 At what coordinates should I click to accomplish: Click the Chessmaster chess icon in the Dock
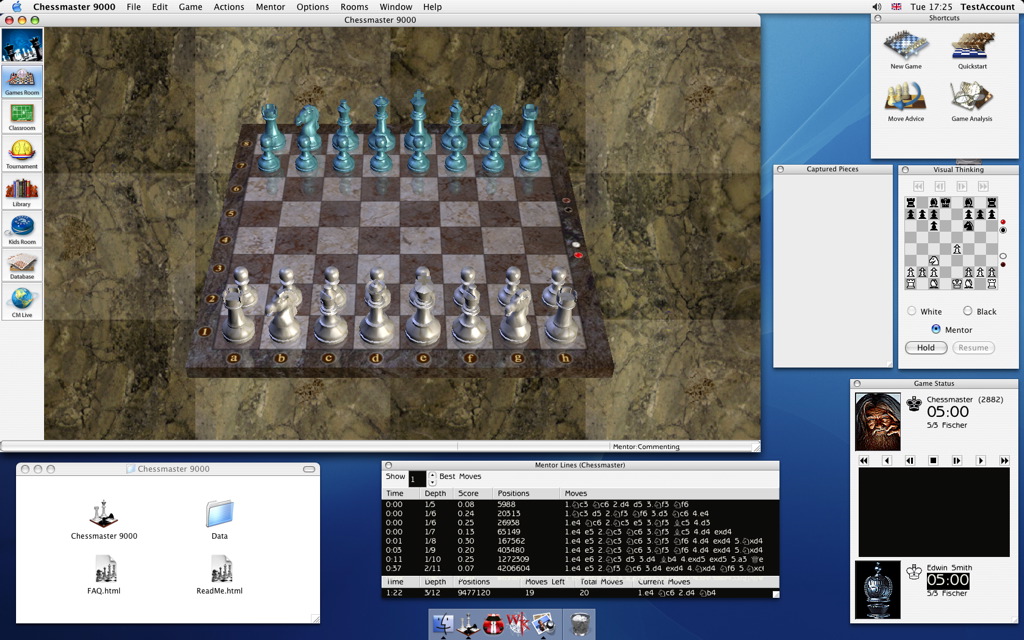pyautogui.click(x=468, y=624)
